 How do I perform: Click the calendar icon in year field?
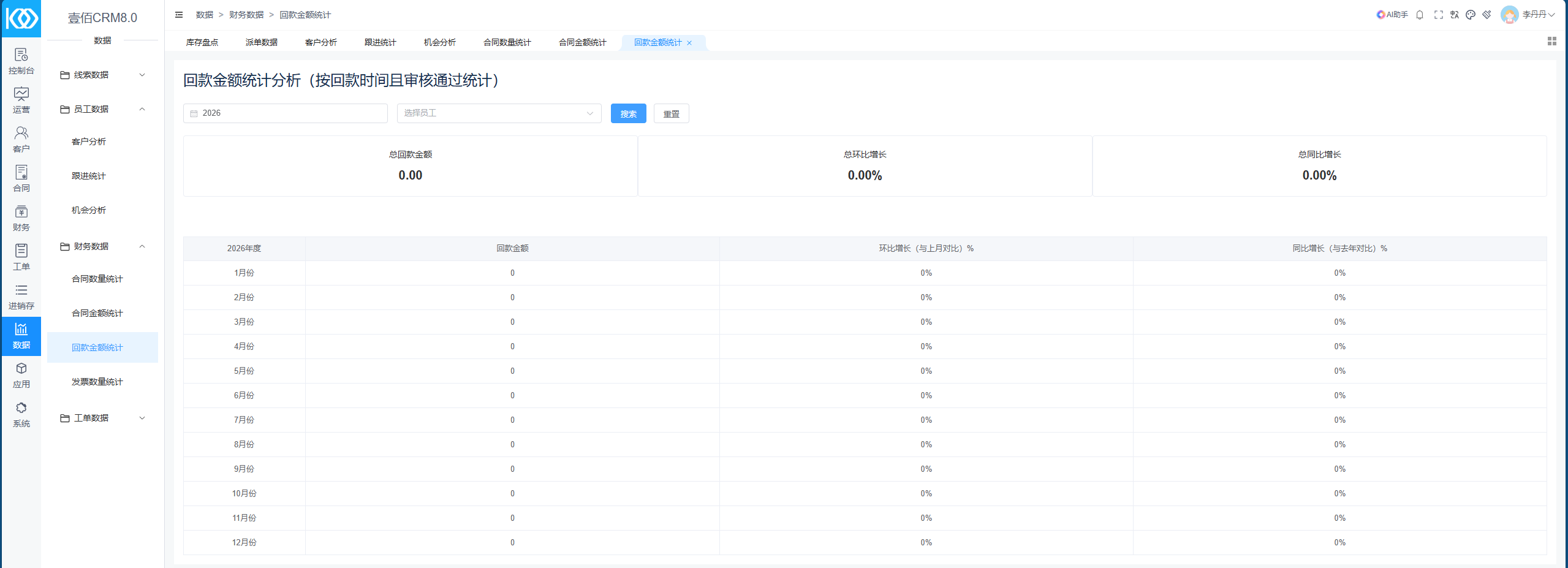[194, 113]
